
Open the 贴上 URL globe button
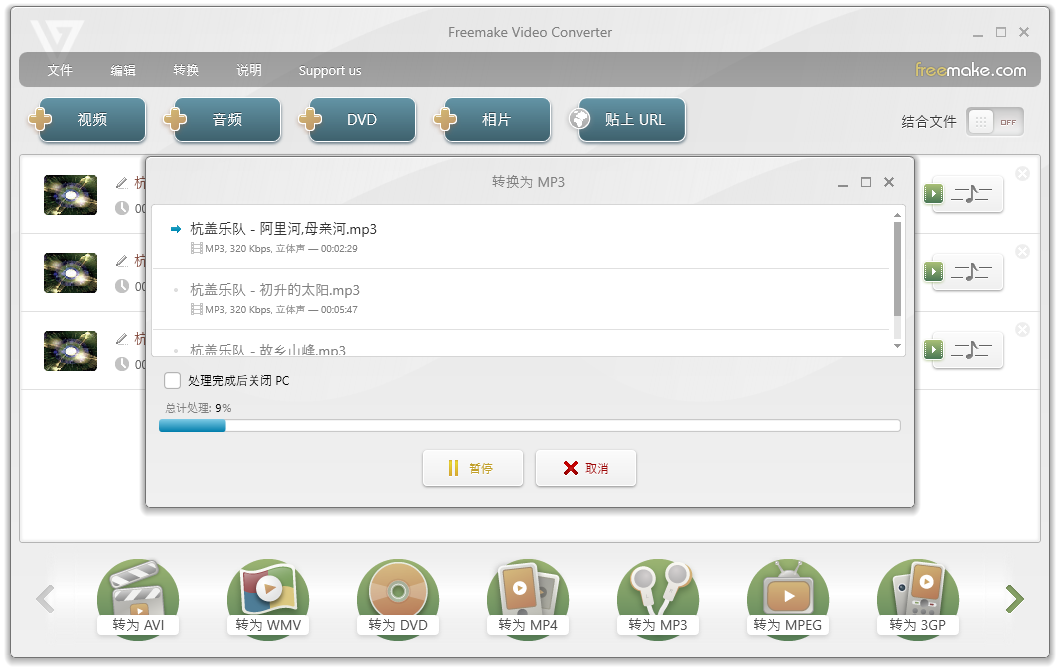627,119
